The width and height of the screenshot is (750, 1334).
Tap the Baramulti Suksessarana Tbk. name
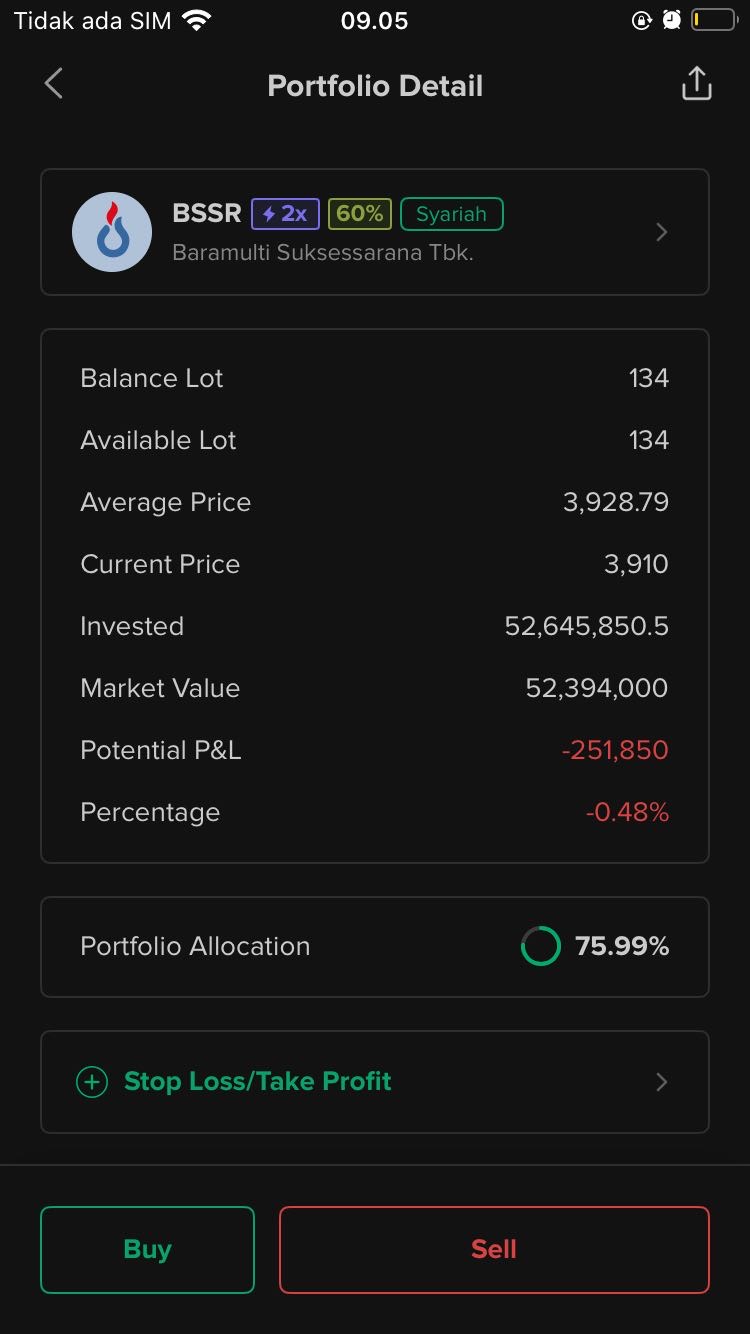click(x=322, y=253)
